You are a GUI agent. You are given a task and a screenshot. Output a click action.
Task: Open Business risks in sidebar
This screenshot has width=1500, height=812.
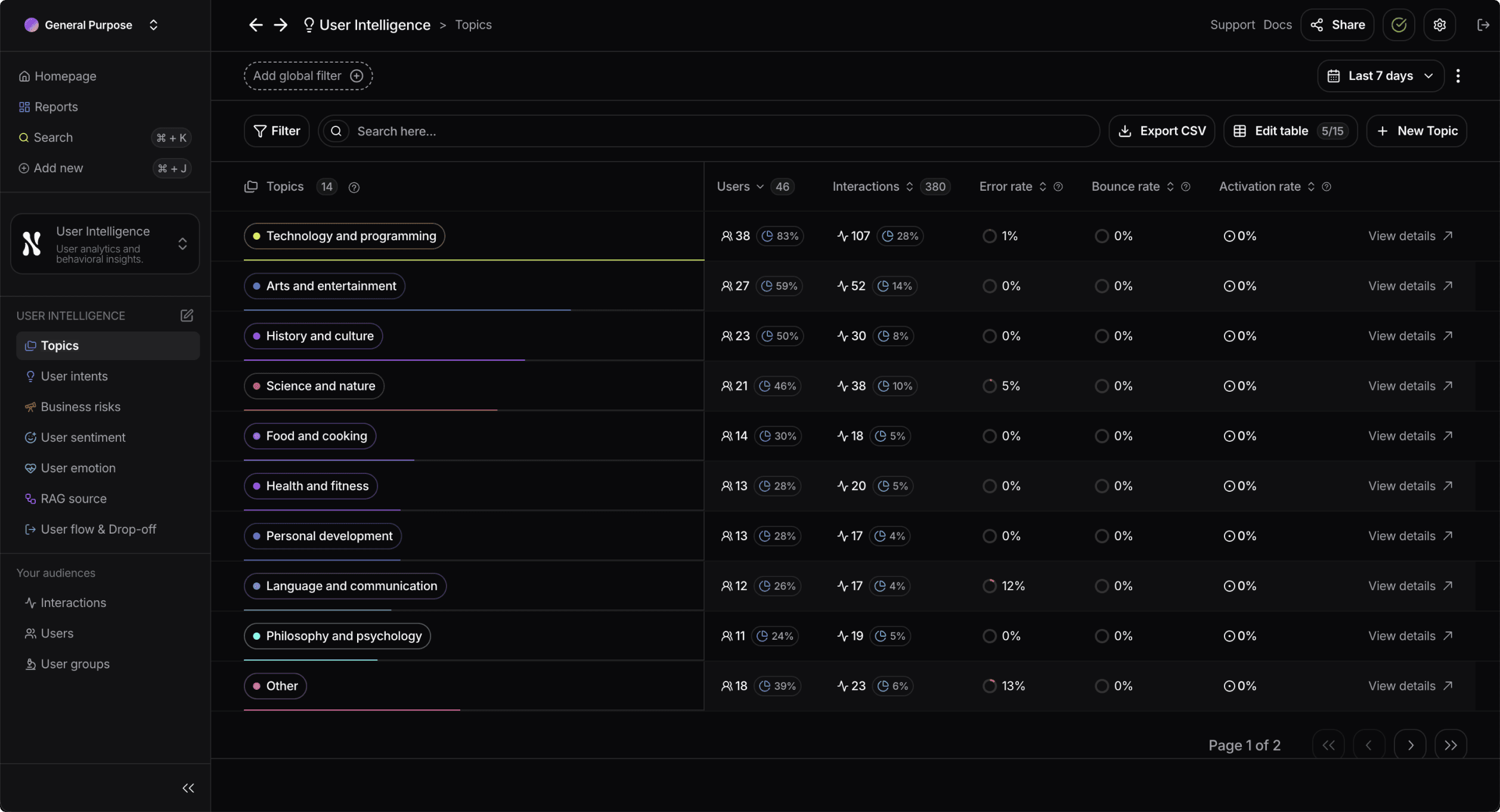pyautogui.click(x=80, y=407)
